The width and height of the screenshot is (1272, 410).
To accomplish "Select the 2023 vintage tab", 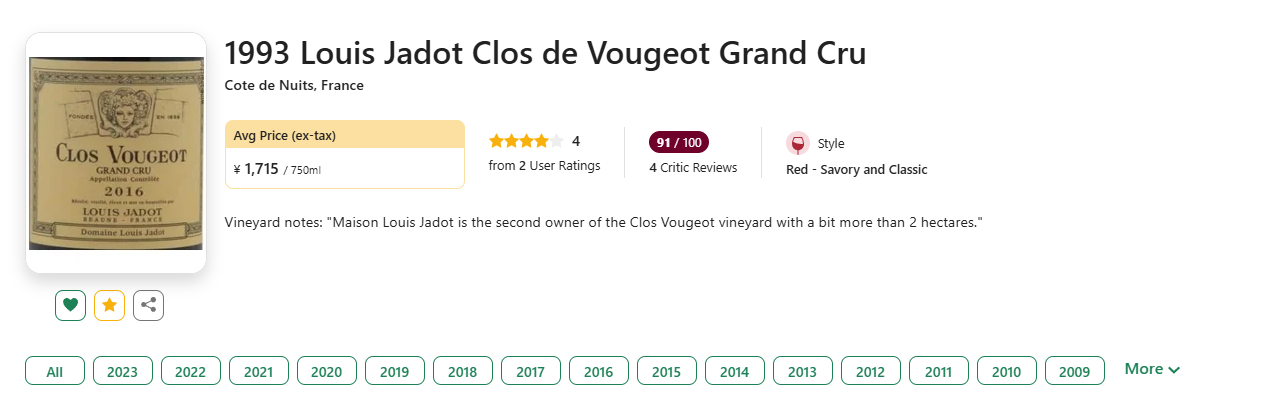I will pyautogui.click(x=123, y=371).
